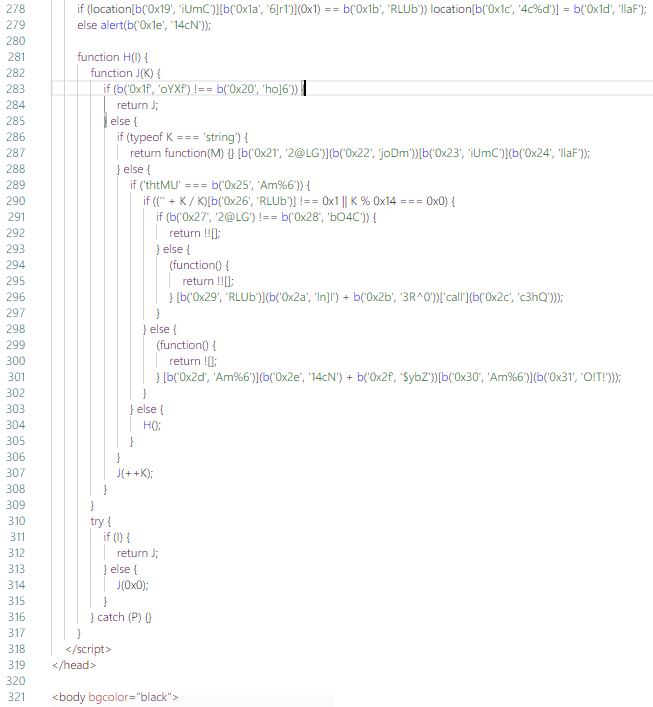Click the '</head>' closing tag
The image size is (653, 707).
(x=74, y=665)
